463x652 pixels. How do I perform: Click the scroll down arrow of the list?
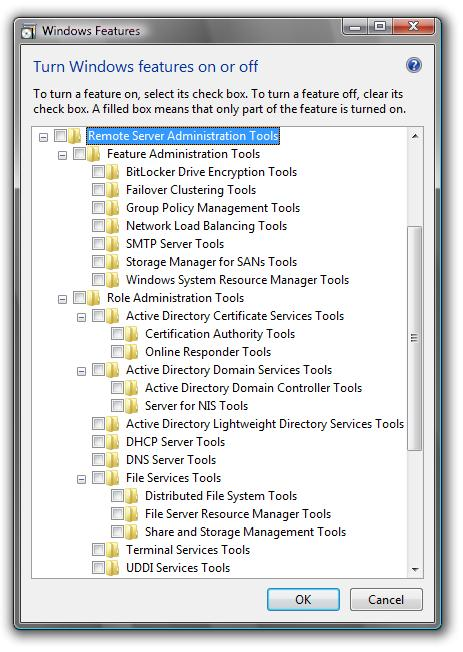(415, 569)
